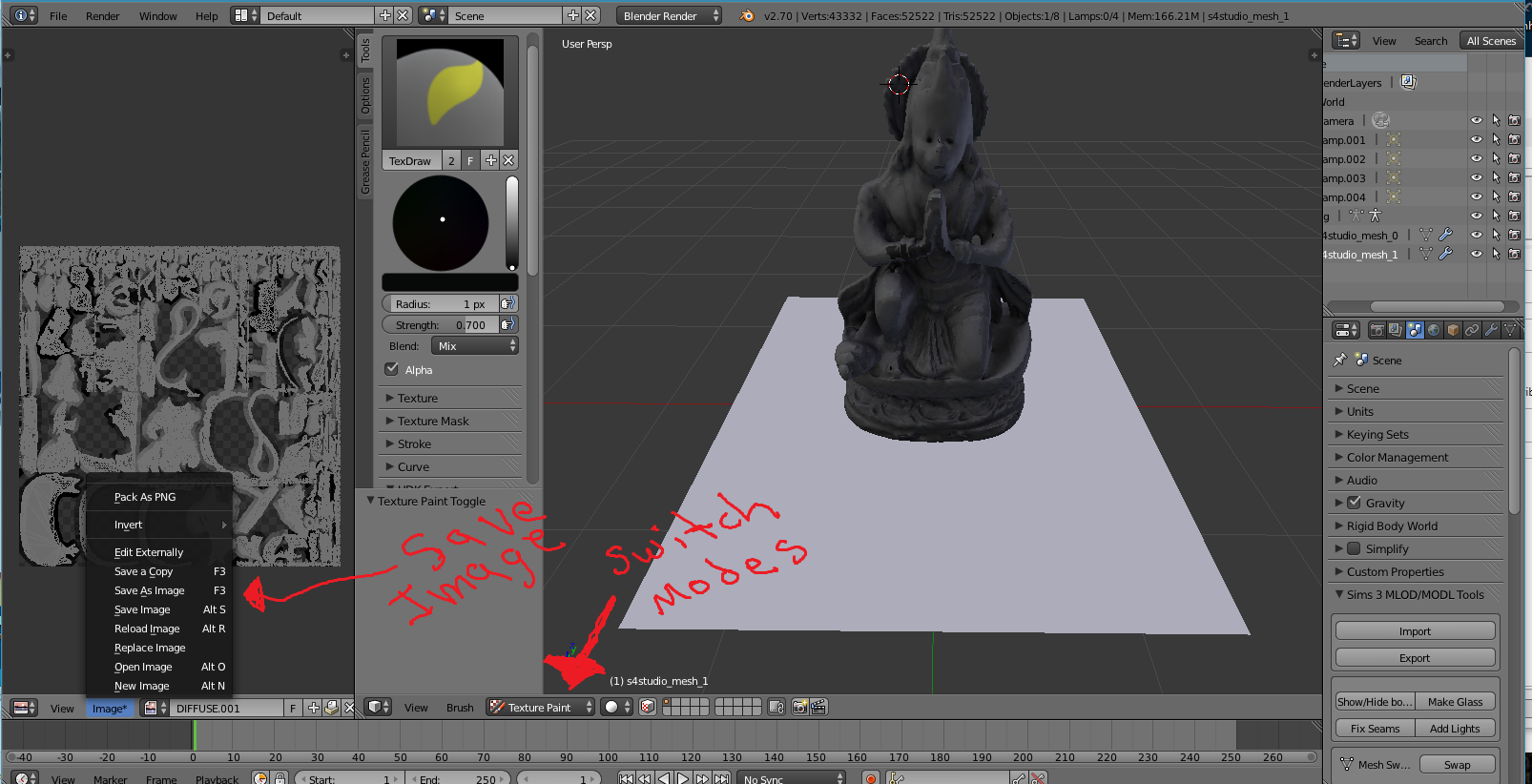The image size is (1532, 784).
Task: Open the Texture Paint mode dropdown
Action: 540,707
